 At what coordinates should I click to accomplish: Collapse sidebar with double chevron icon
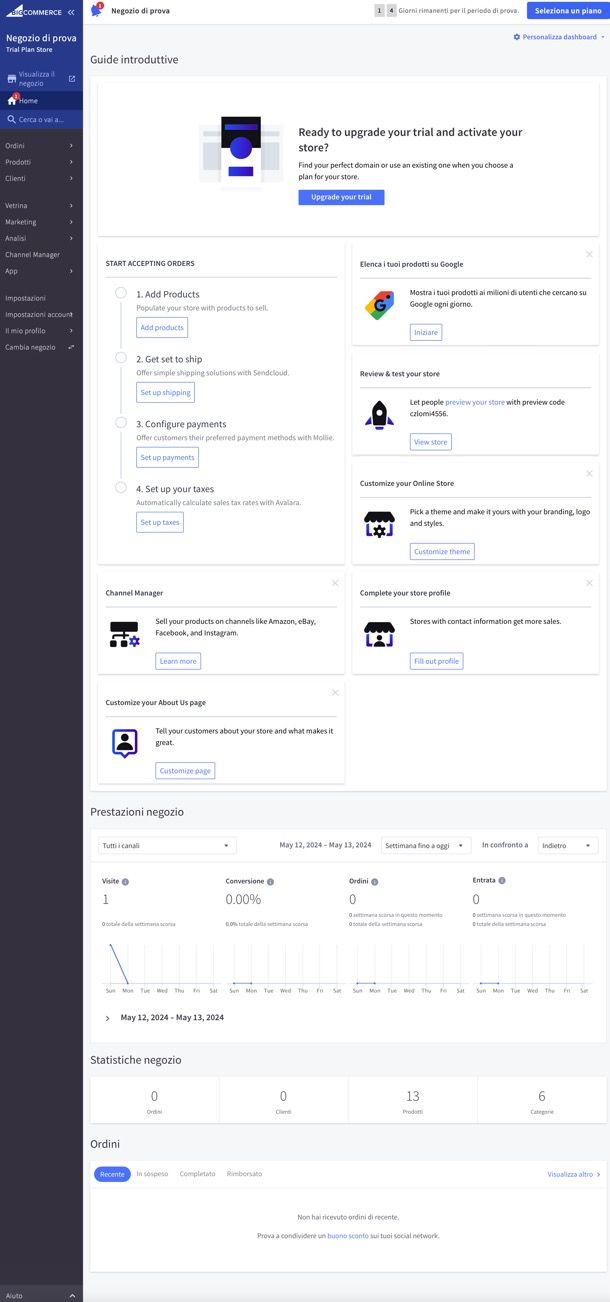click(71, 12)
